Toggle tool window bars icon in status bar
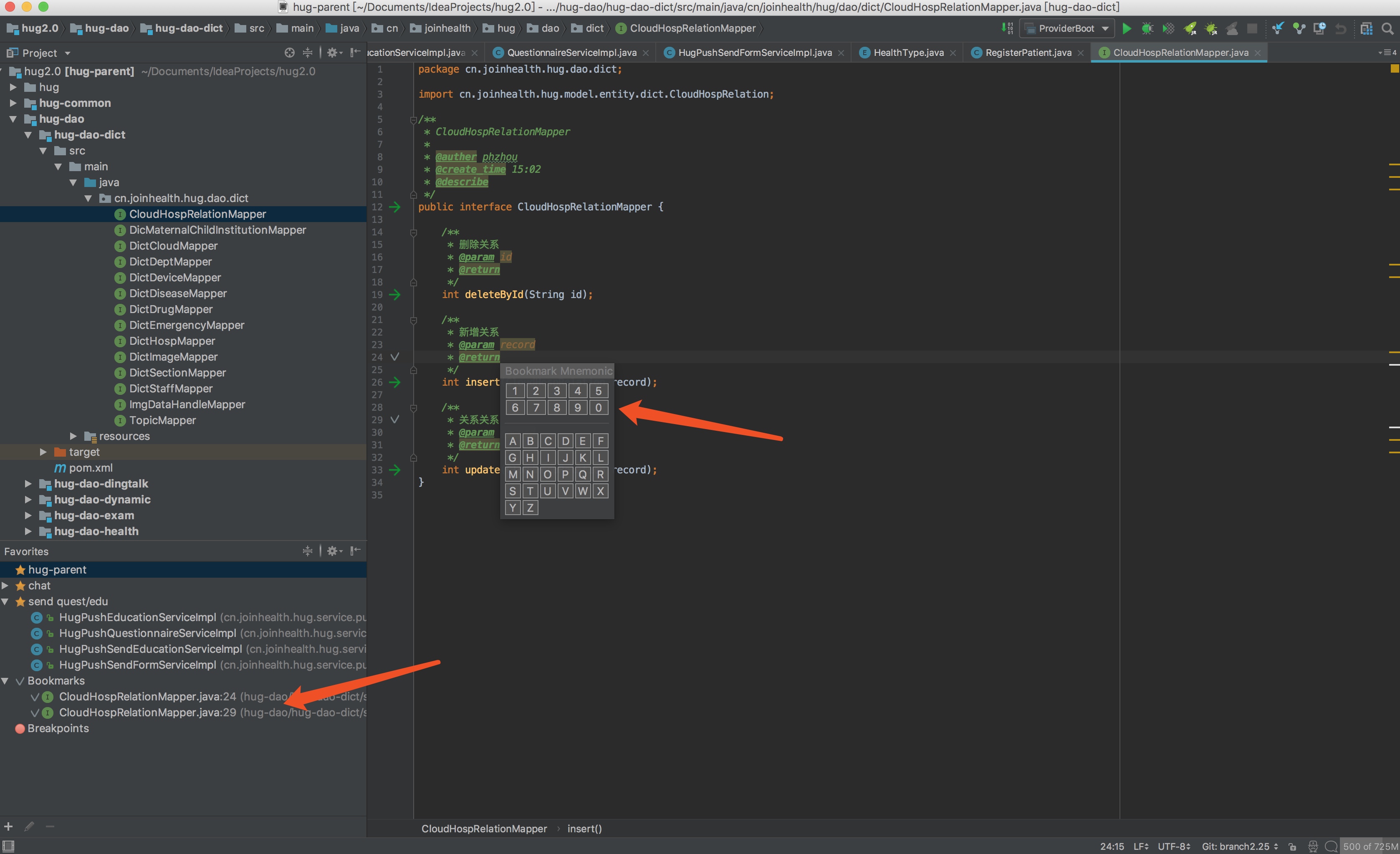Image resolution: width=1400 pixels, height=854 pixels. (8, 846)
